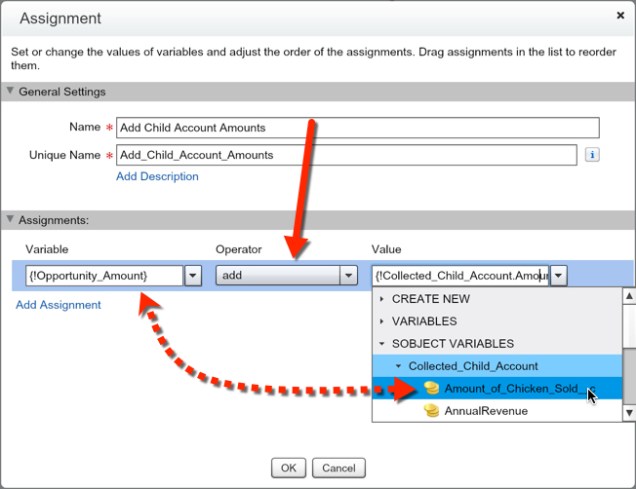636x489 pixels.
Task: Collapse the General Settings section
Action: tap(10, 91)
